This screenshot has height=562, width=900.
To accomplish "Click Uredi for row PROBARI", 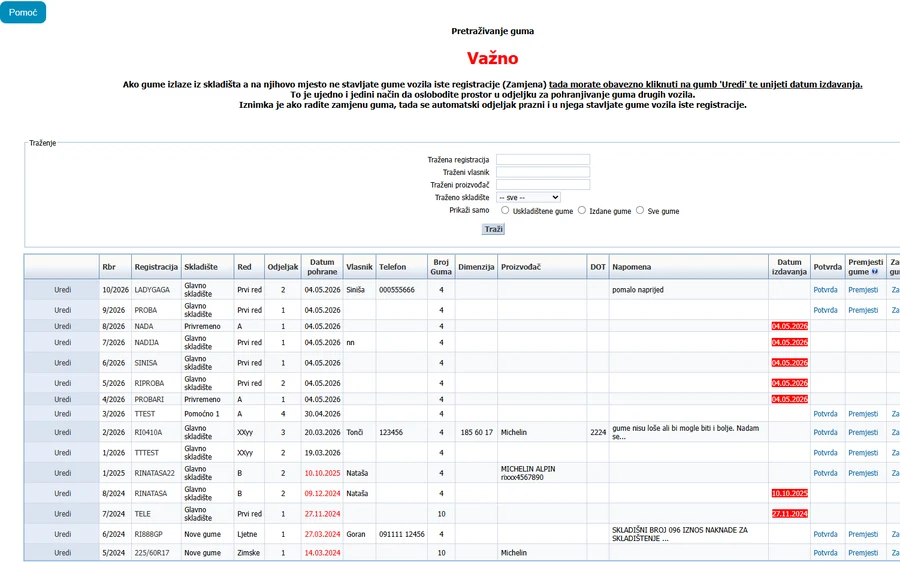I will click(x=63, y=399).
